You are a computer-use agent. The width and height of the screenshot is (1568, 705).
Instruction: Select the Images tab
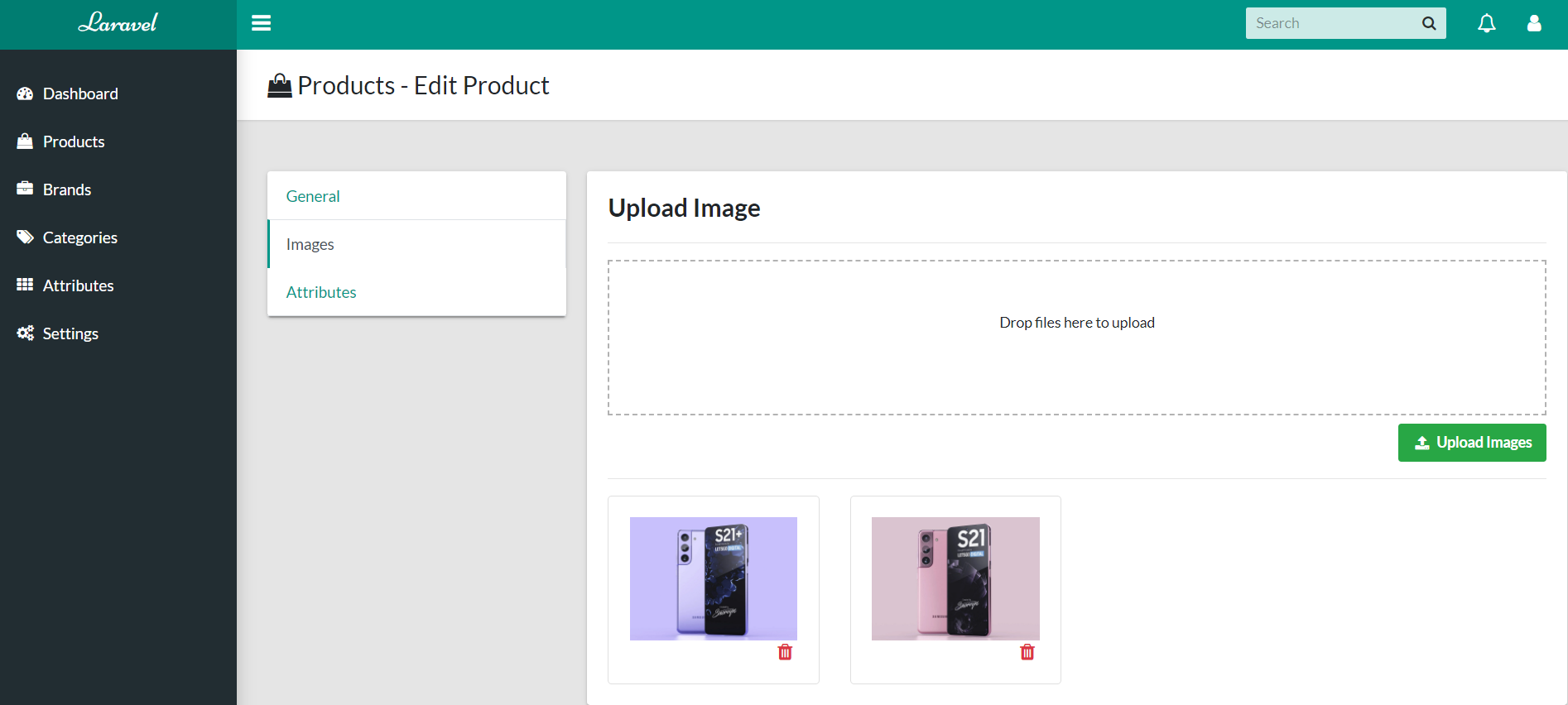click(416, 244)
